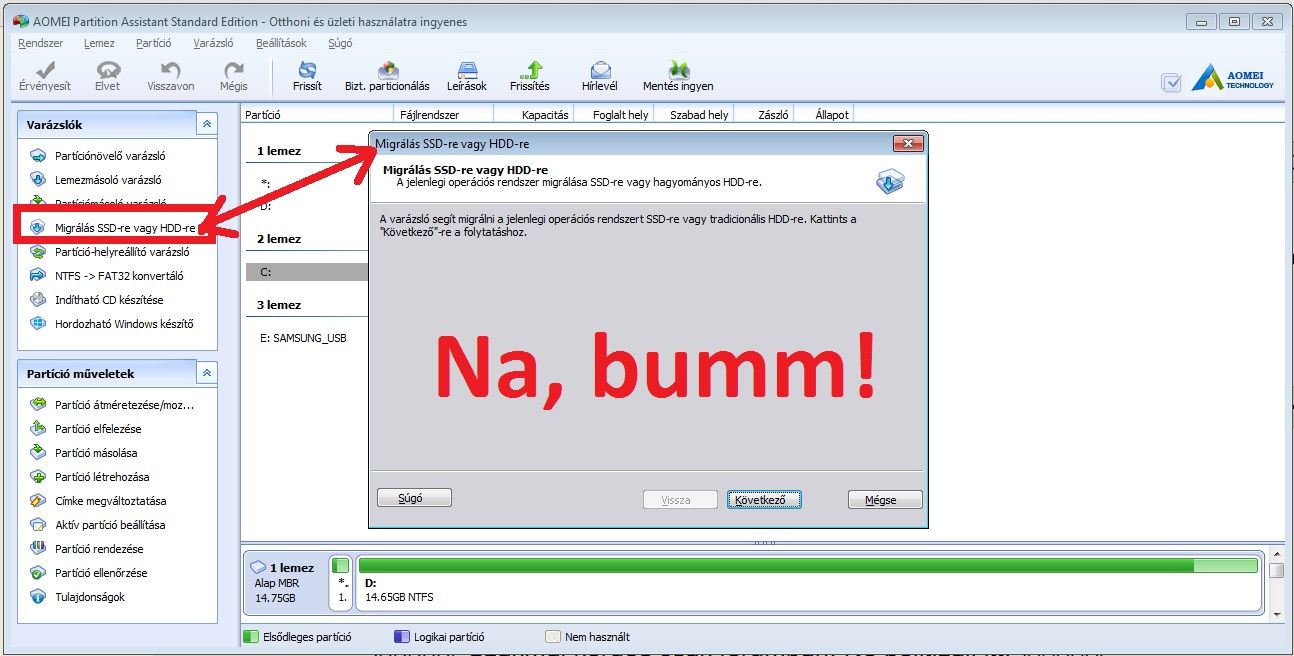Screen dimensions: 1294x656
Task: Click the Súgó button in dialog
Action: 414,497
